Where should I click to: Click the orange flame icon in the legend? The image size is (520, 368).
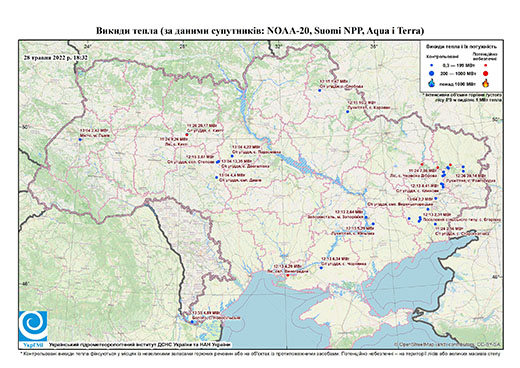coord(486,83)
